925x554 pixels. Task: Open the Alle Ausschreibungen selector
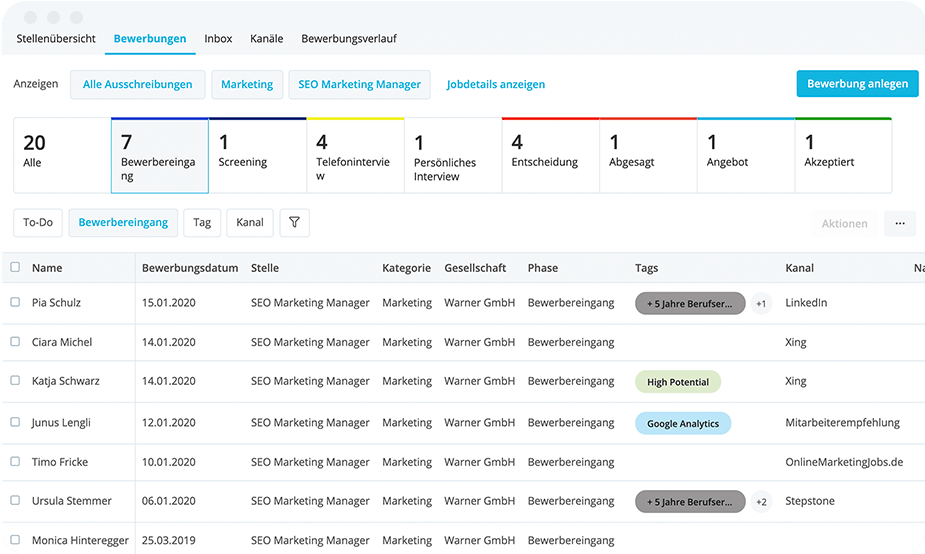coord(137,84)
